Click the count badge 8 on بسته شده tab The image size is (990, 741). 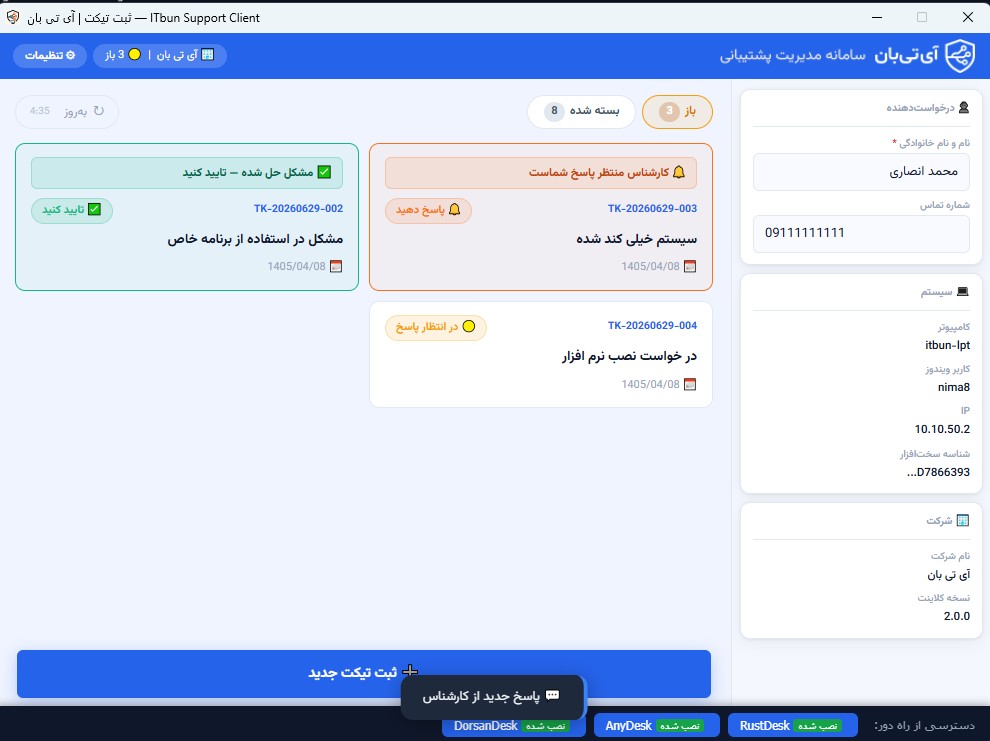tap(554, 111)
